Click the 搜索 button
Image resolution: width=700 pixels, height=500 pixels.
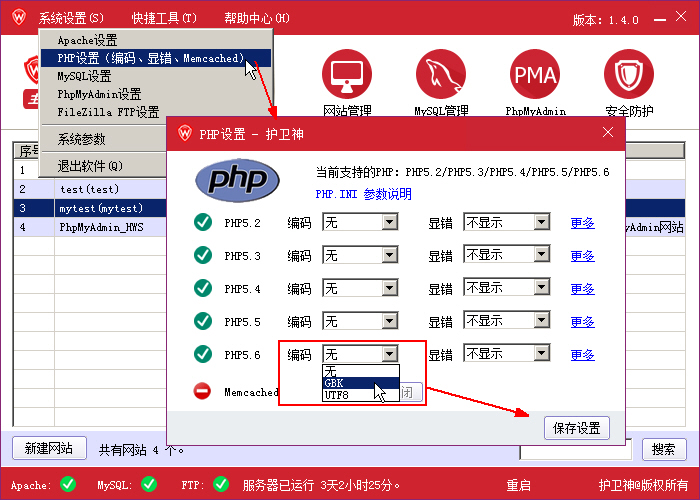tap(664, 449)
